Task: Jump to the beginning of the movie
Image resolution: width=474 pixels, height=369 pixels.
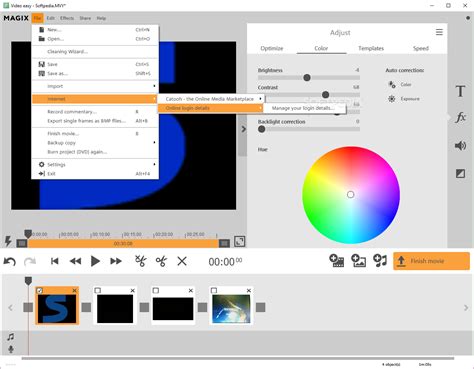Action: click(x=55, y=261)
